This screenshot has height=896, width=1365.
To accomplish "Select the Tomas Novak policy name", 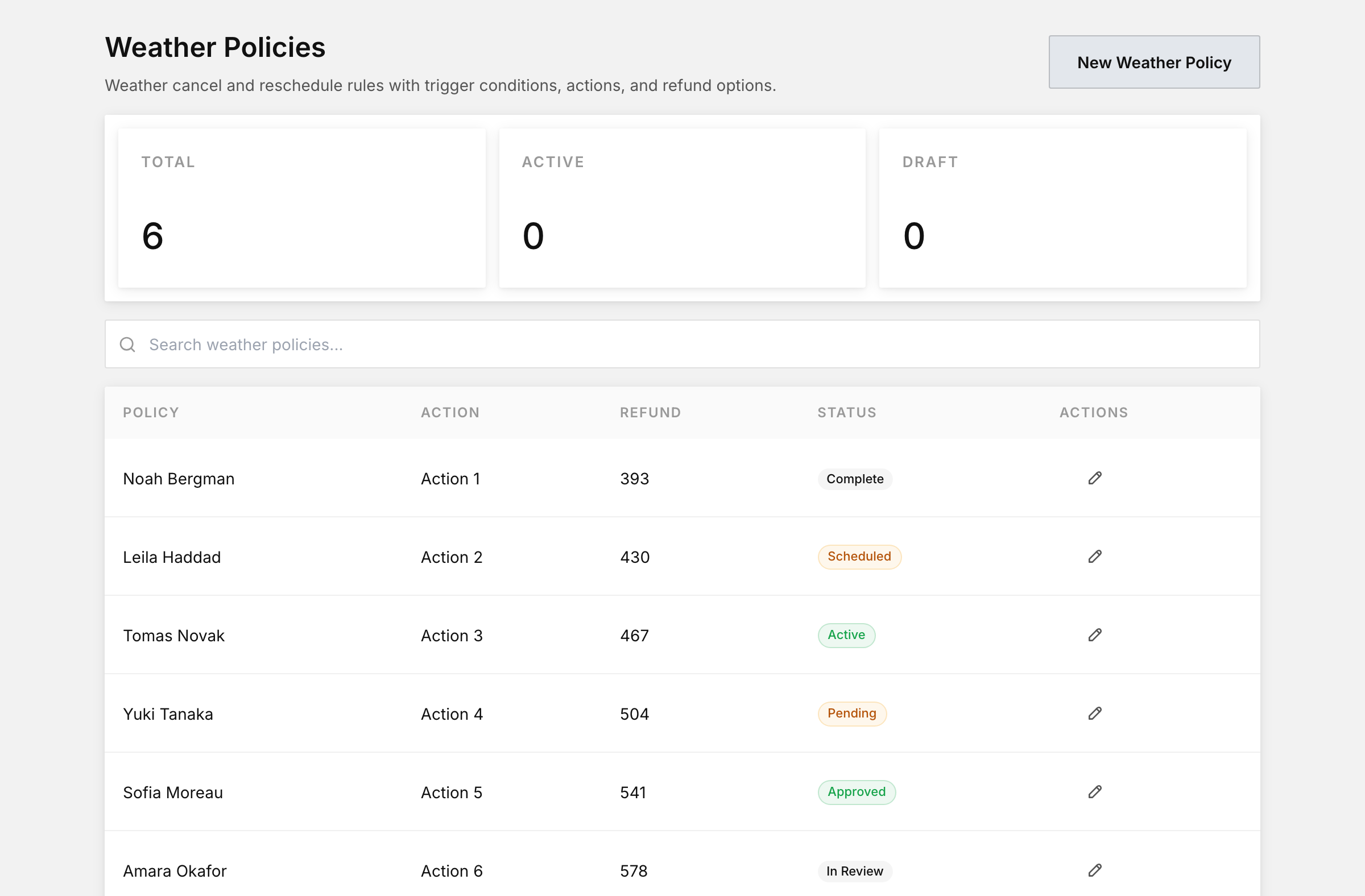I will 174,636.
